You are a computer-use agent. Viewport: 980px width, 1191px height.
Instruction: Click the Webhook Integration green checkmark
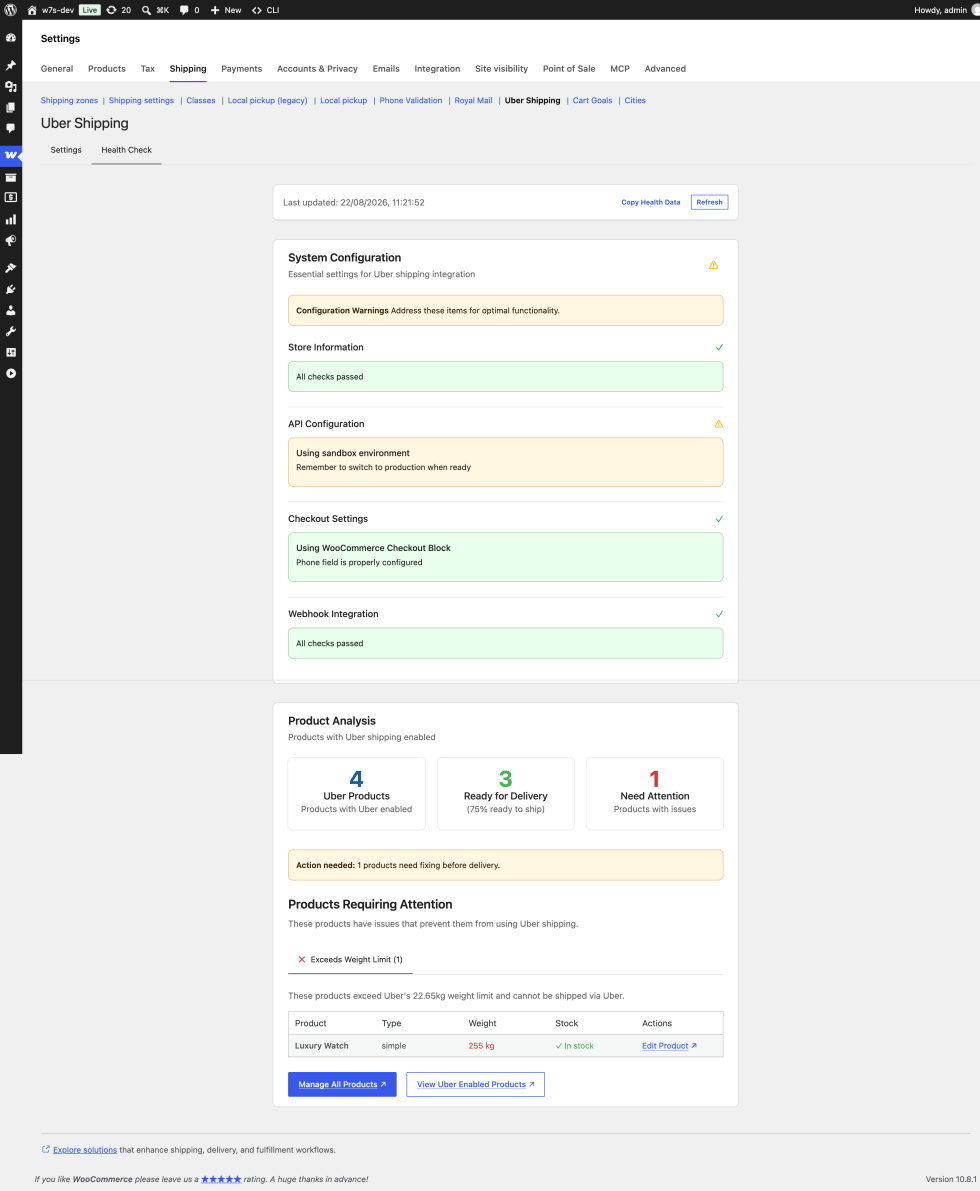(x=719, y=614)
